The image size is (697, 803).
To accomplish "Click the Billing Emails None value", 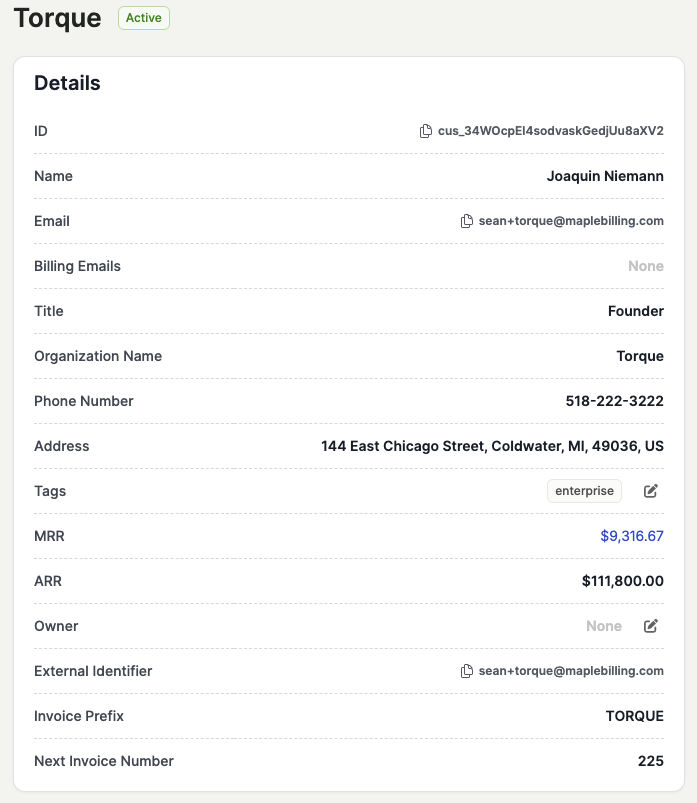I will [646, 266].
